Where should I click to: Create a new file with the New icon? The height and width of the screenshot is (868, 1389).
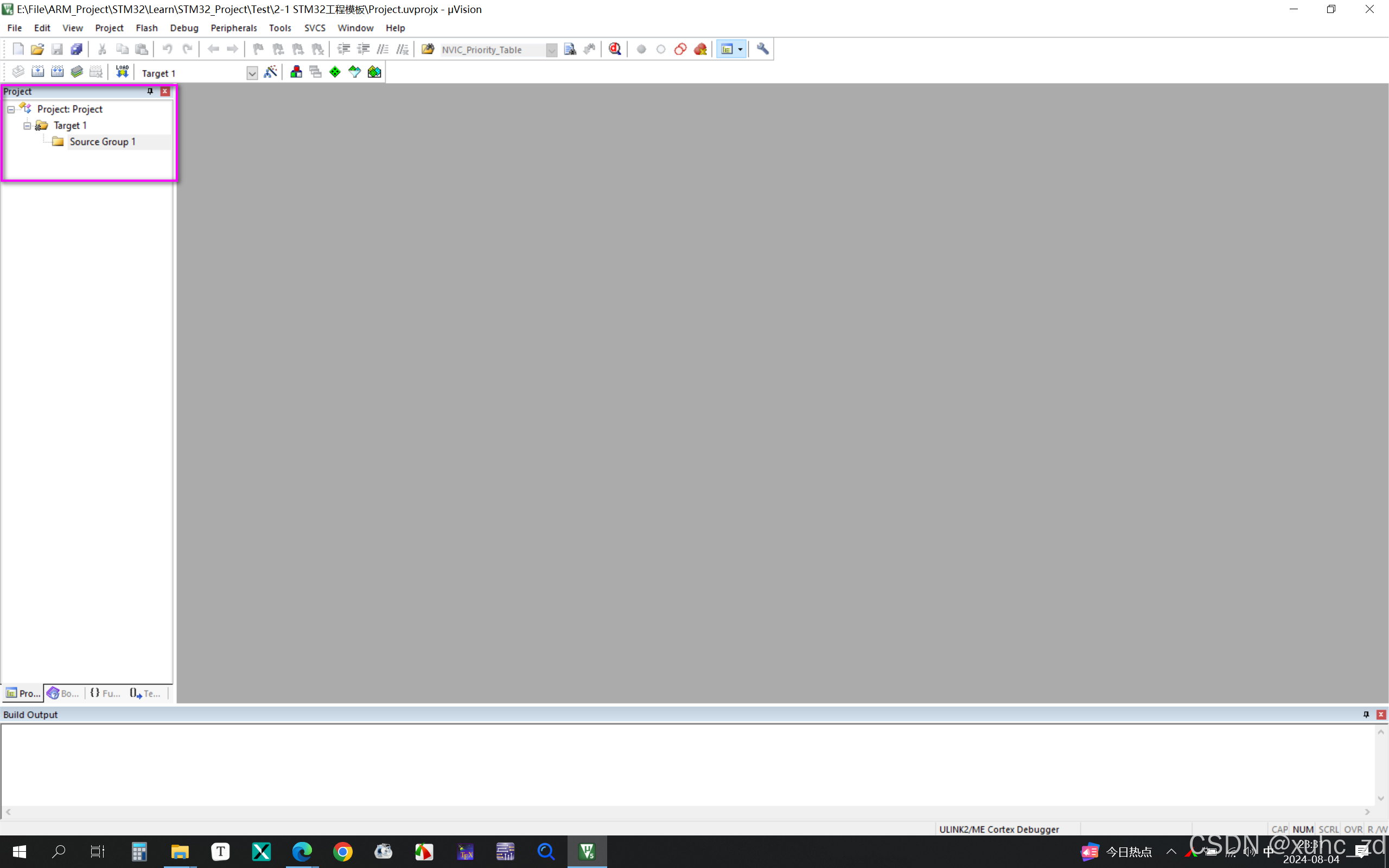coord(18,49)
